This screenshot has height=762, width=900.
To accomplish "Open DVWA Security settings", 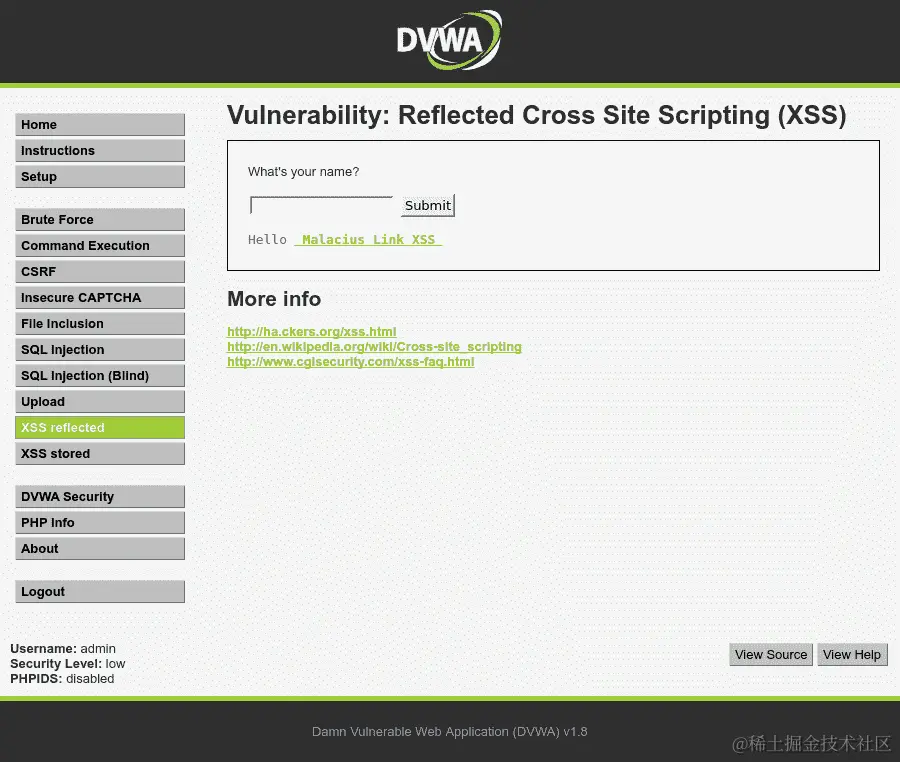I will [100, 496].
